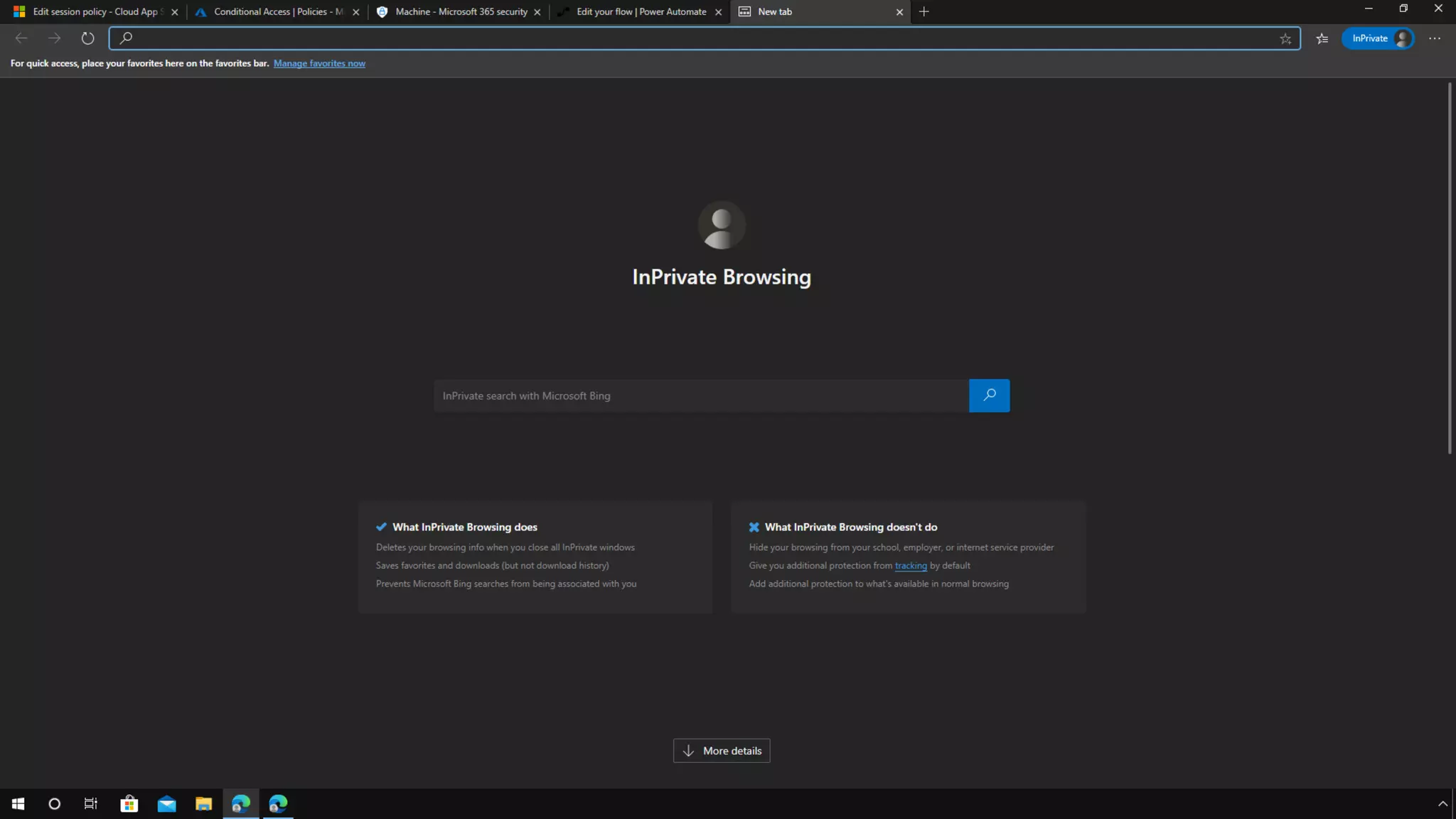Select 'What InPrivate Browsing does' heading
The height and width of the screenshot is (819, 1456).
tap(465, 527)
